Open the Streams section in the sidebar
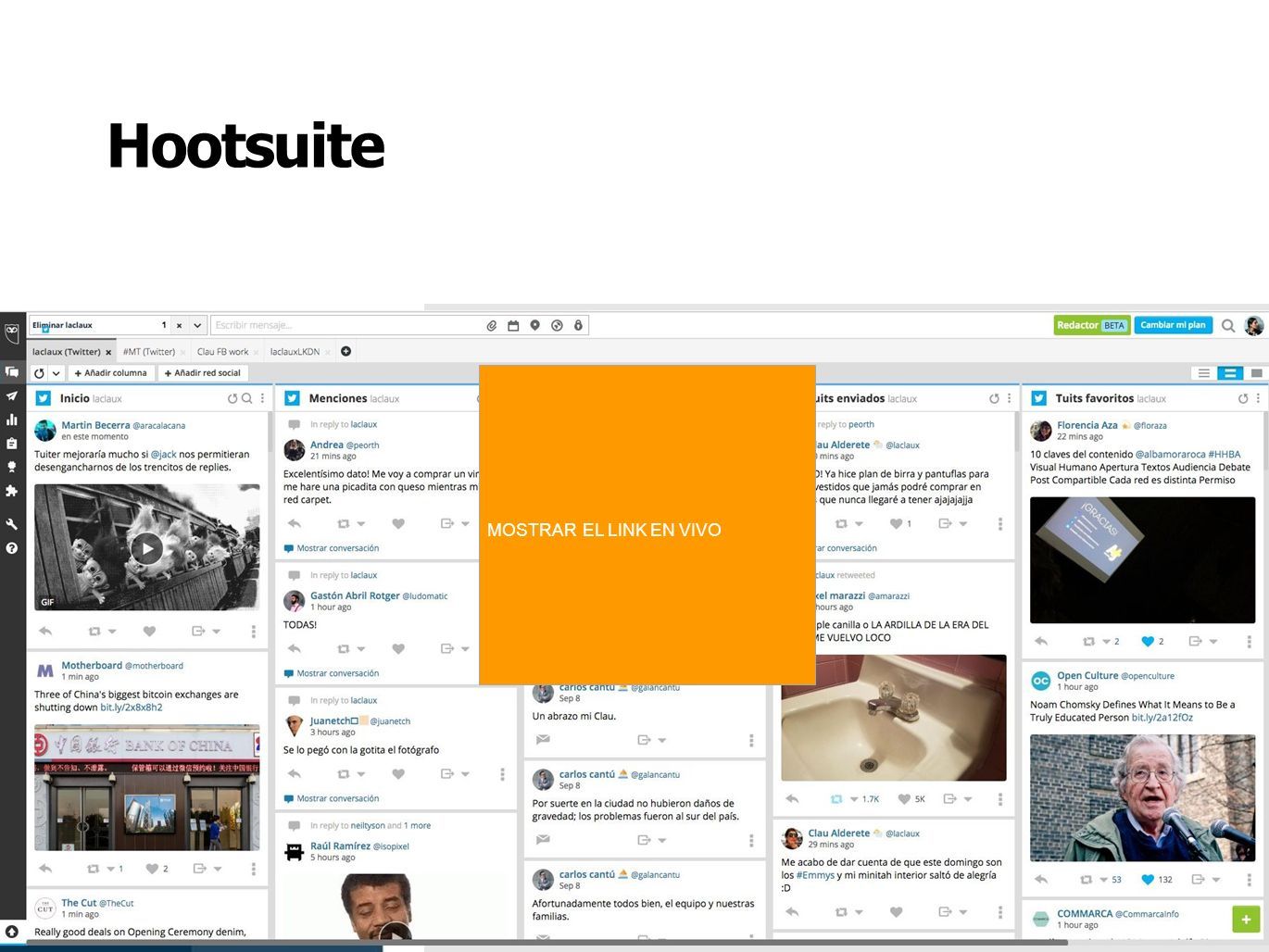 coord(12,371)
